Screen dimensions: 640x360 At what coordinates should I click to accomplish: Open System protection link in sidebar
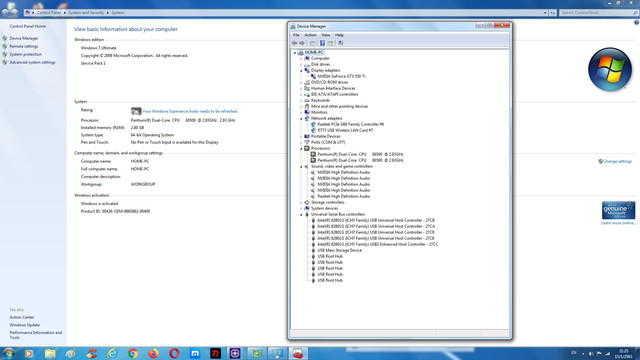(25, 54)
